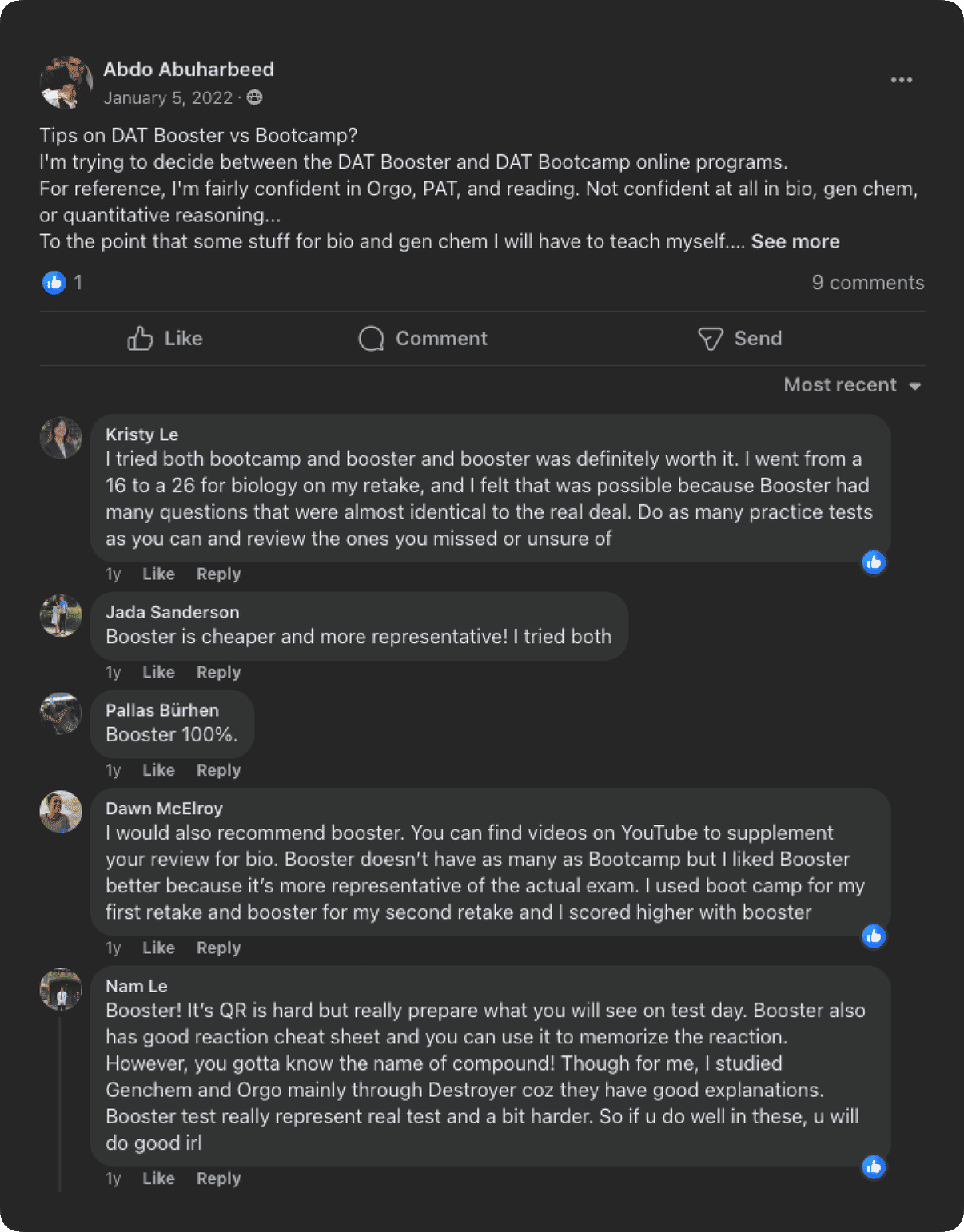Click like reaction badge on Nam Le's comment
This screenshot has height=1232, width=964.
(874, 1166)
